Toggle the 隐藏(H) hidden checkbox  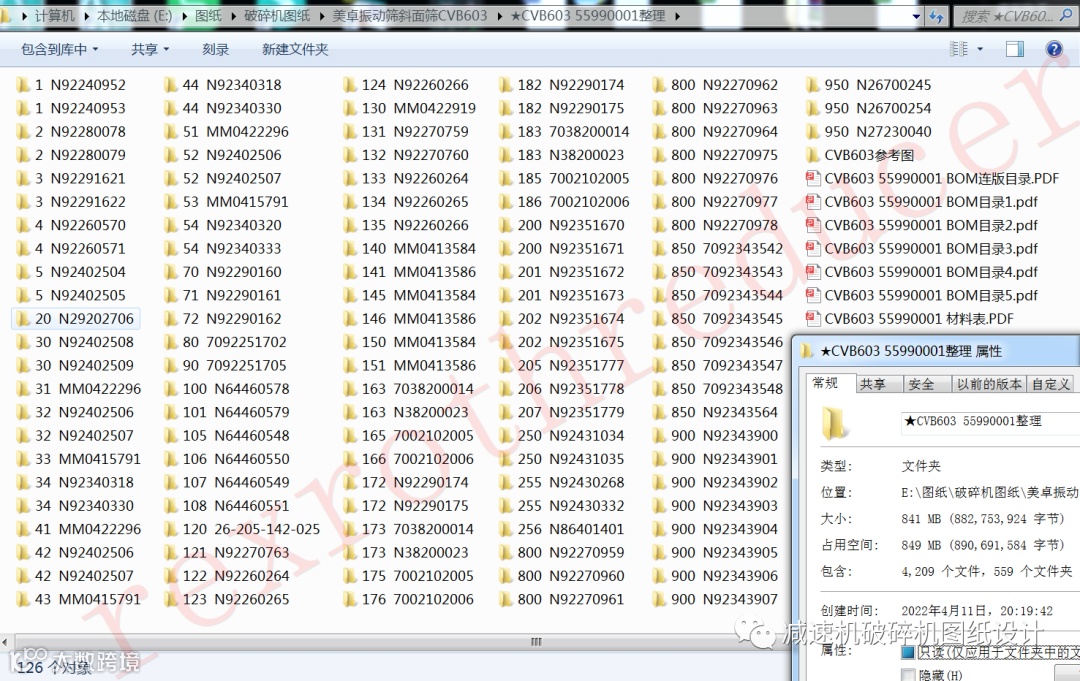(907, 675)
